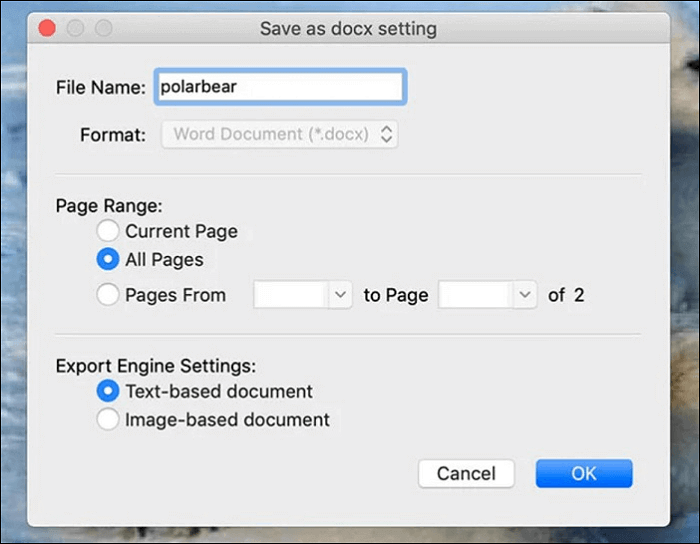Click the Save as docx setting title
This screenshot has height=544, width=700.
348,28
